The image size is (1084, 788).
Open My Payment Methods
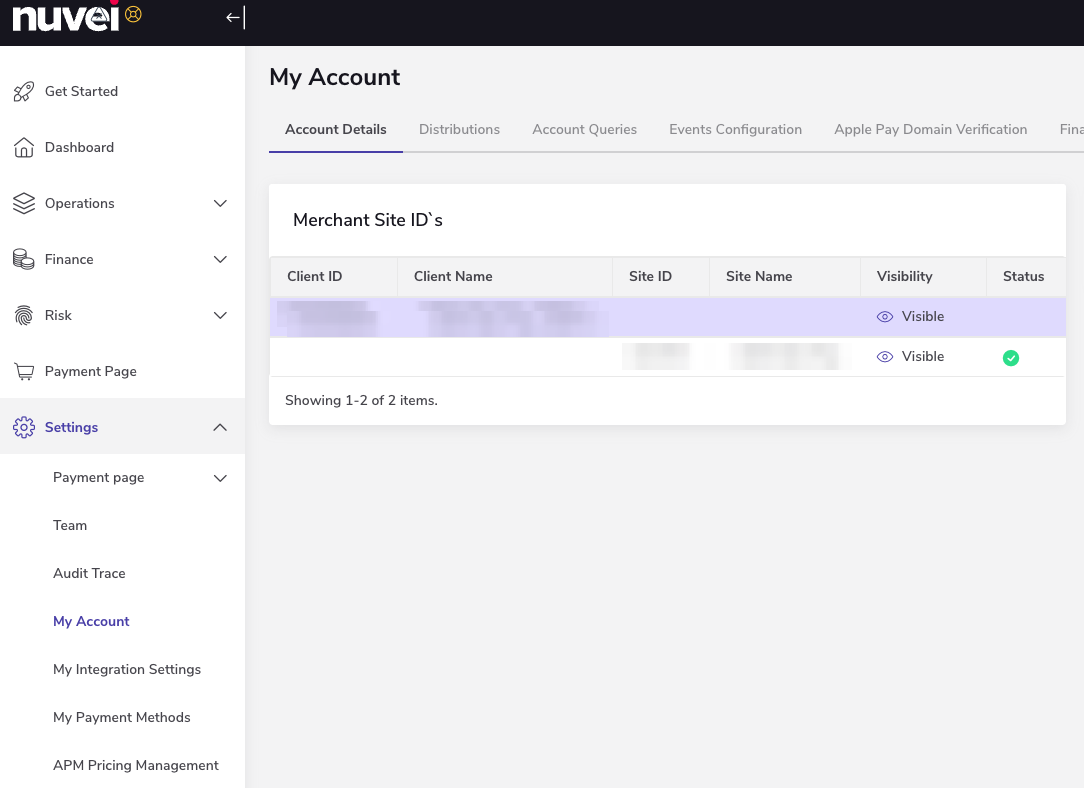pyautogui.click(x=122, y=717)
